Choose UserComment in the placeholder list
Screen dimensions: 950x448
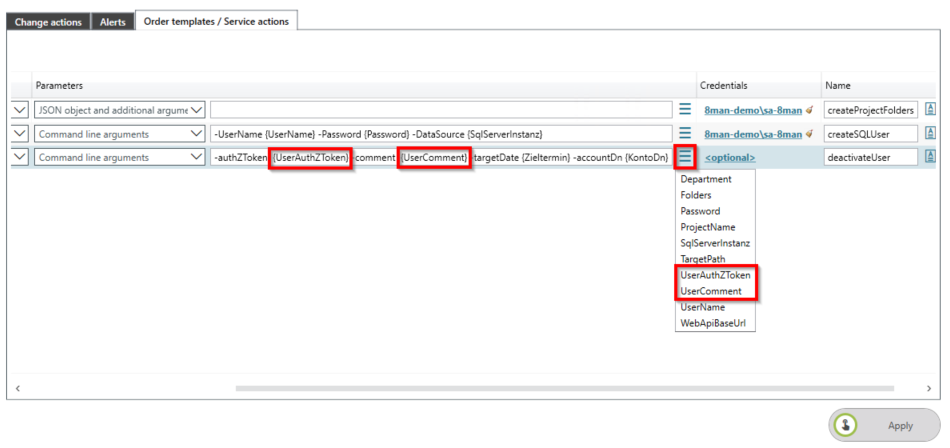(x=711, y=291)
